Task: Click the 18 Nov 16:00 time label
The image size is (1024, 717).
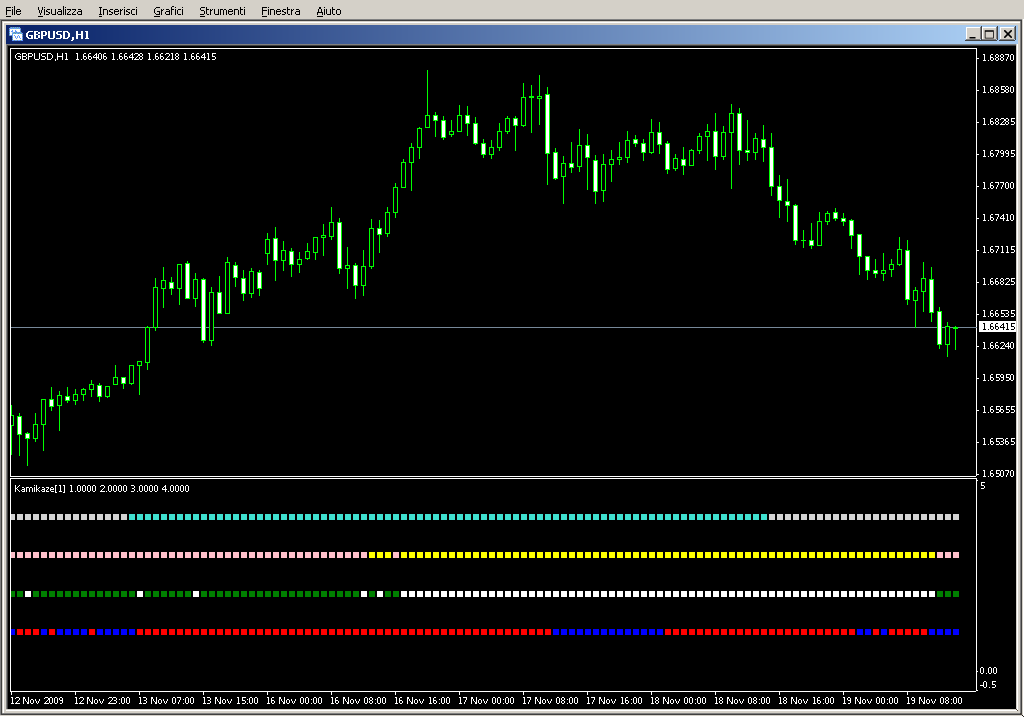Action: [x=806, y=701]
